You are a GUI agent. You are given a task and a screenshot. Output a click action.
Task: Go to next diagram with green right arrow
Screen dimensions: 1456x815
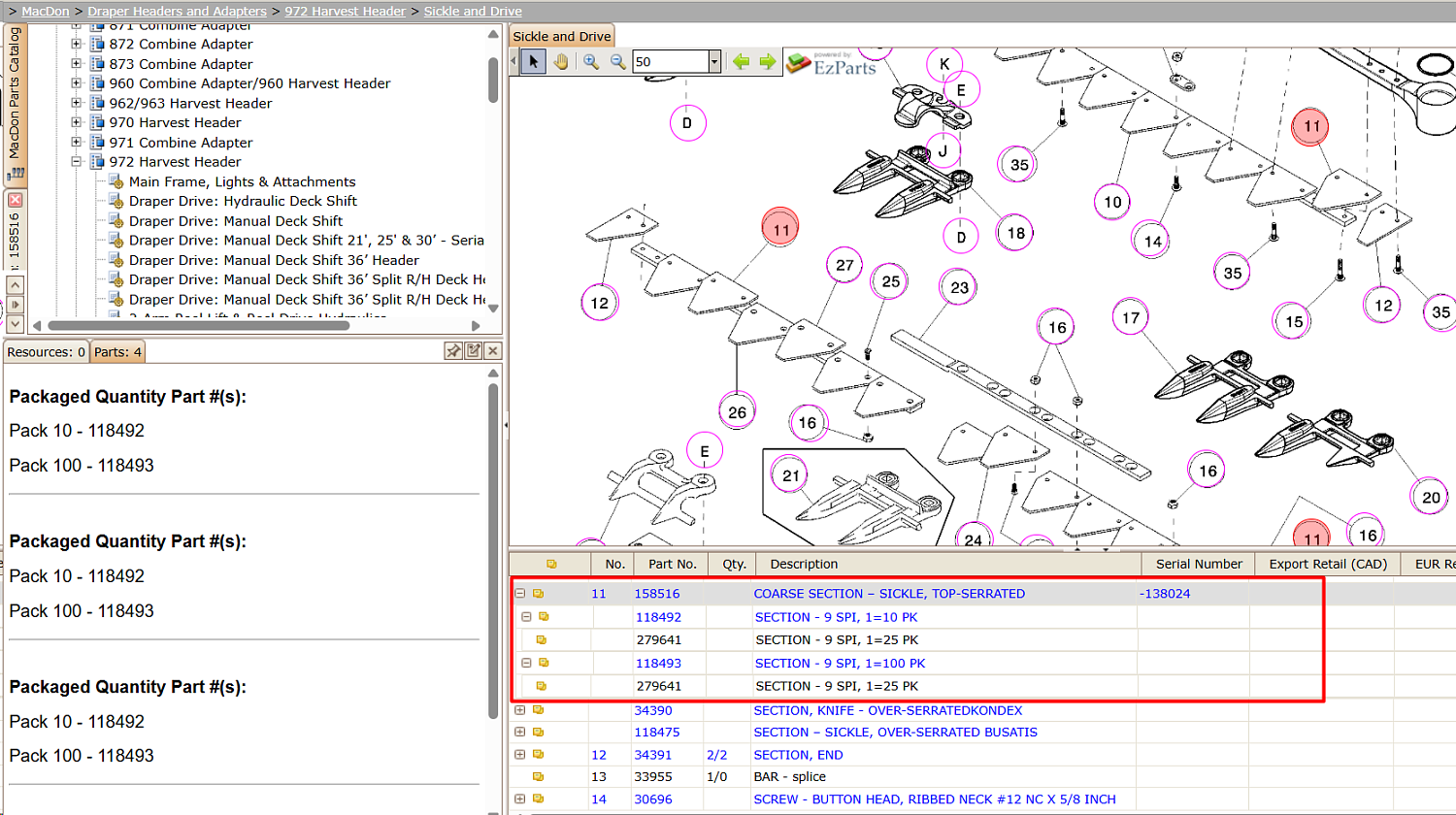pos(768,61)
